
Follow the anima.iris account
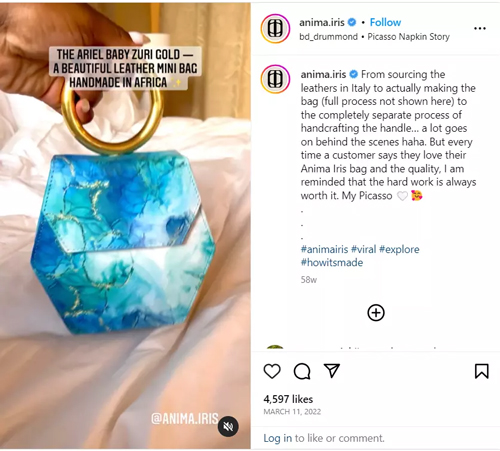385,22
